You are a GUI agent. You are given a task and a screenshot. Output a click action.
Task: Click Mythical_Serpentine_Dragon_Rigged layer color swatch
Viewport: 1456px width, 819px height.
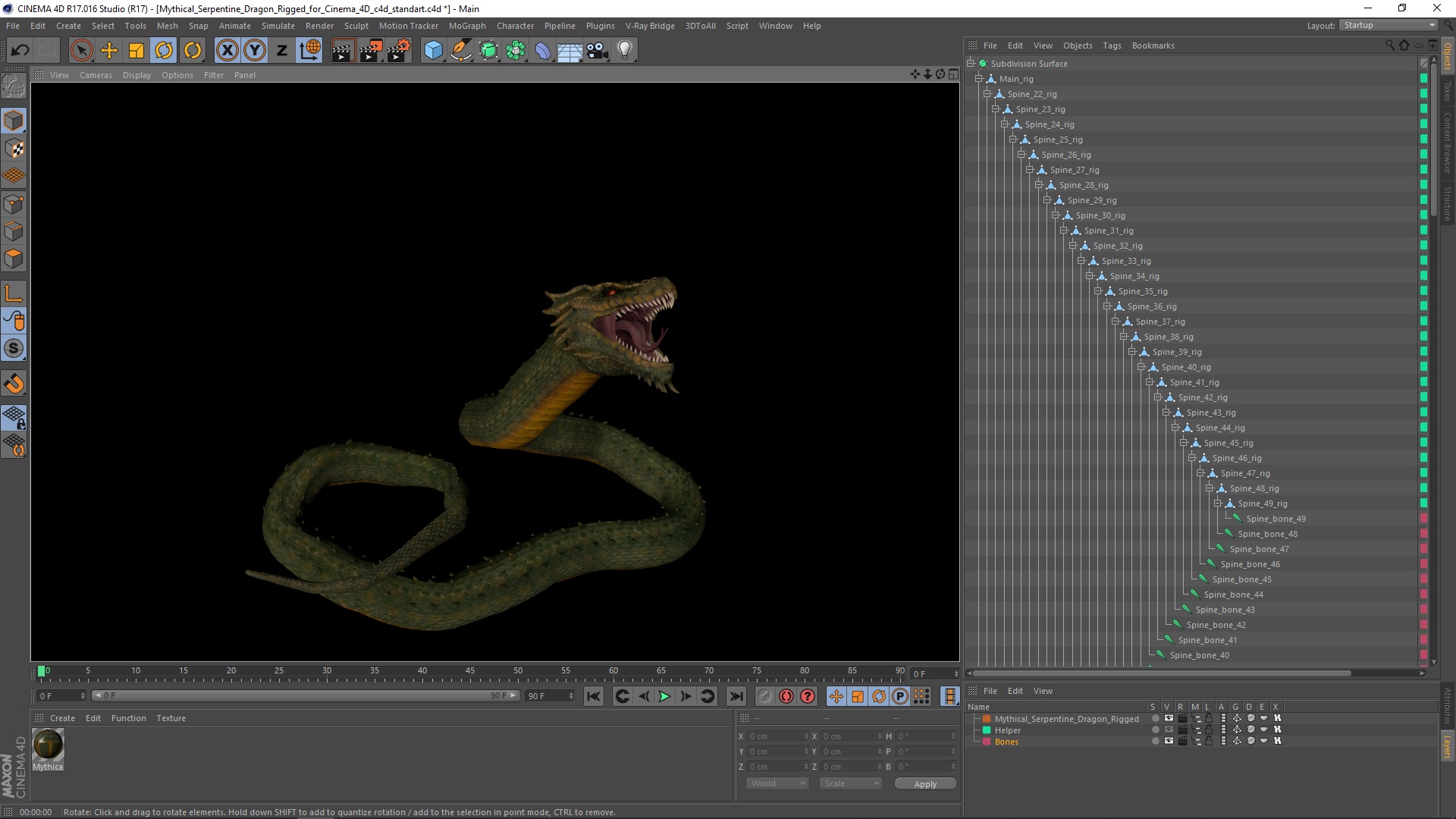(x=987, y=719)
